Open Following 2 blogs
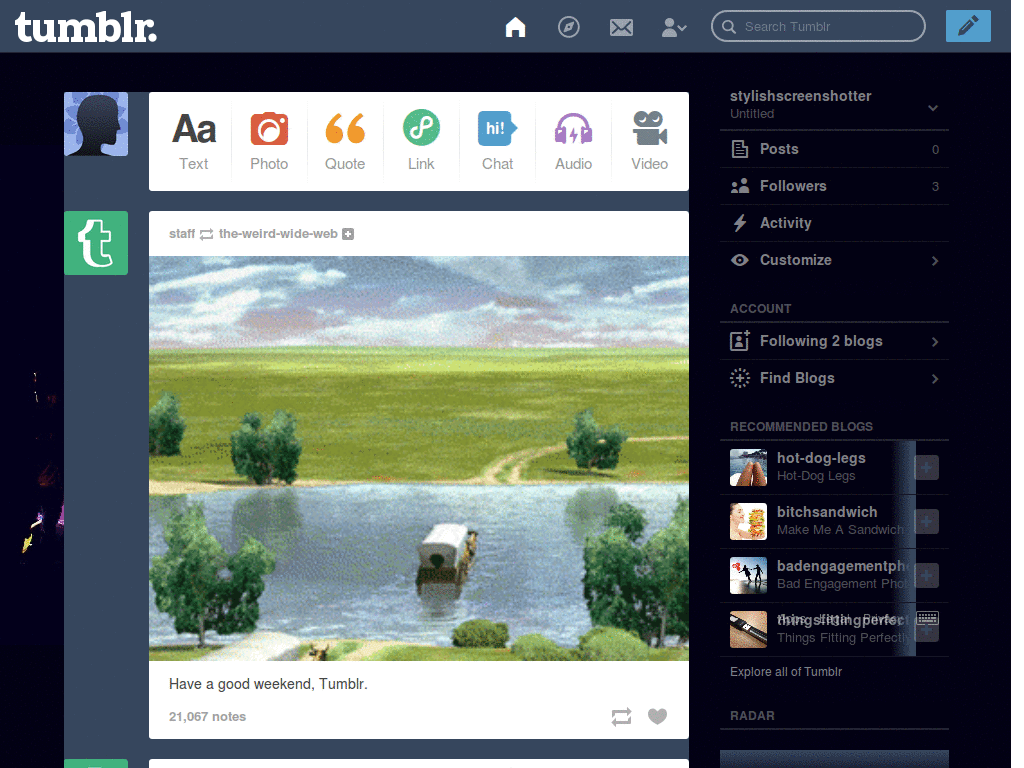The image size is (1024, 768). (834, 341)
